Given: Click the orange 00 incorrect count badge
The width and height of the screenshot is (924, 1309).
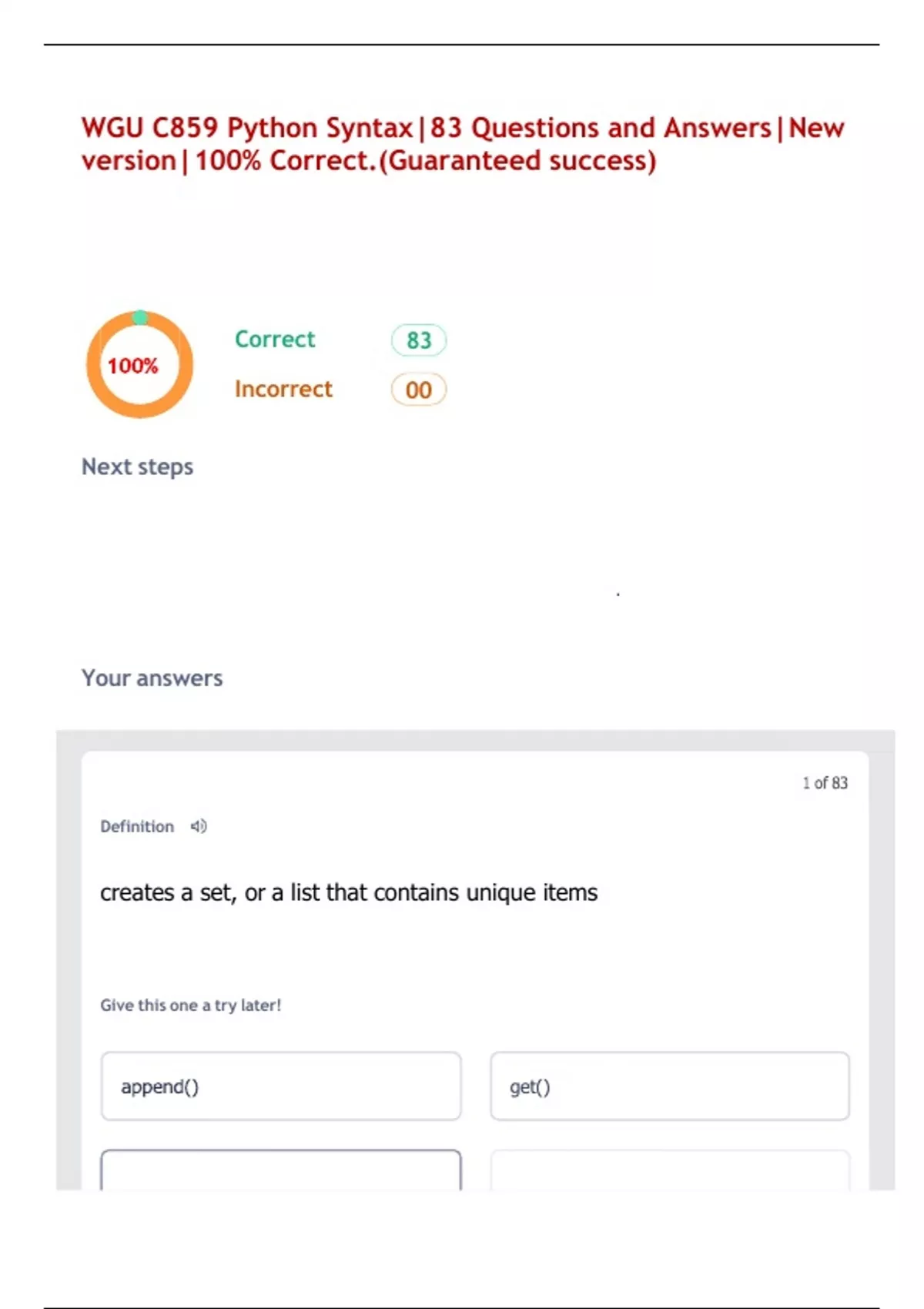Looking at the screenshot, I should pos(419,390).
